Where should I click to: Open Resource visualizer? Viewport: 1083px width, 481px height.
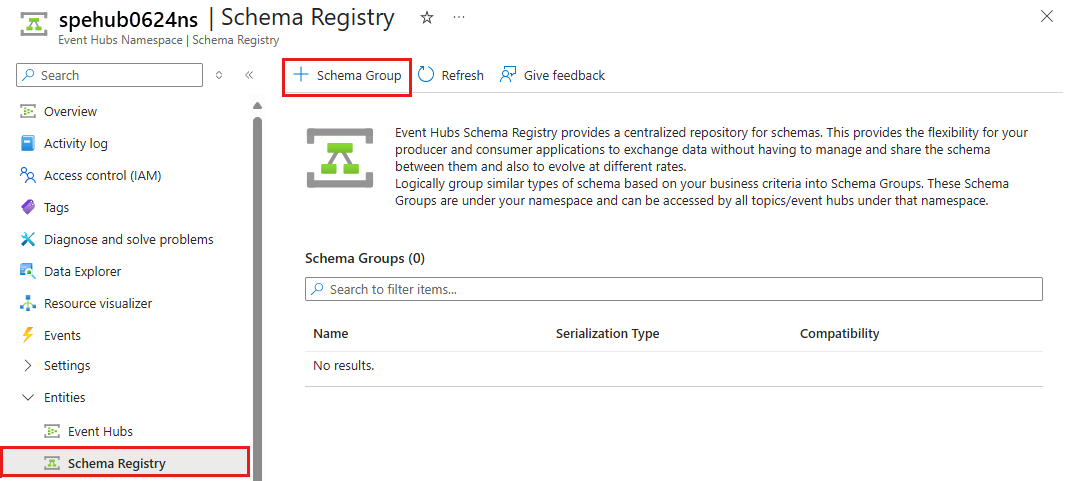[x=98, y=303]
